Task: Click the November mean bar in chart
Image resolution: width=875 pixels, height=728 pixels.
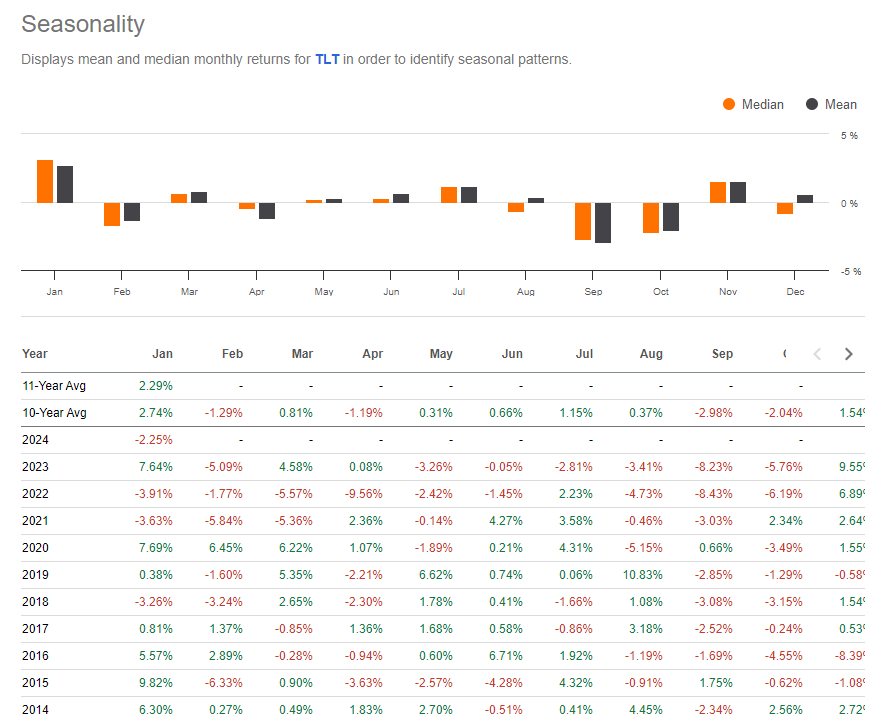Action: [x=738, y=192]
